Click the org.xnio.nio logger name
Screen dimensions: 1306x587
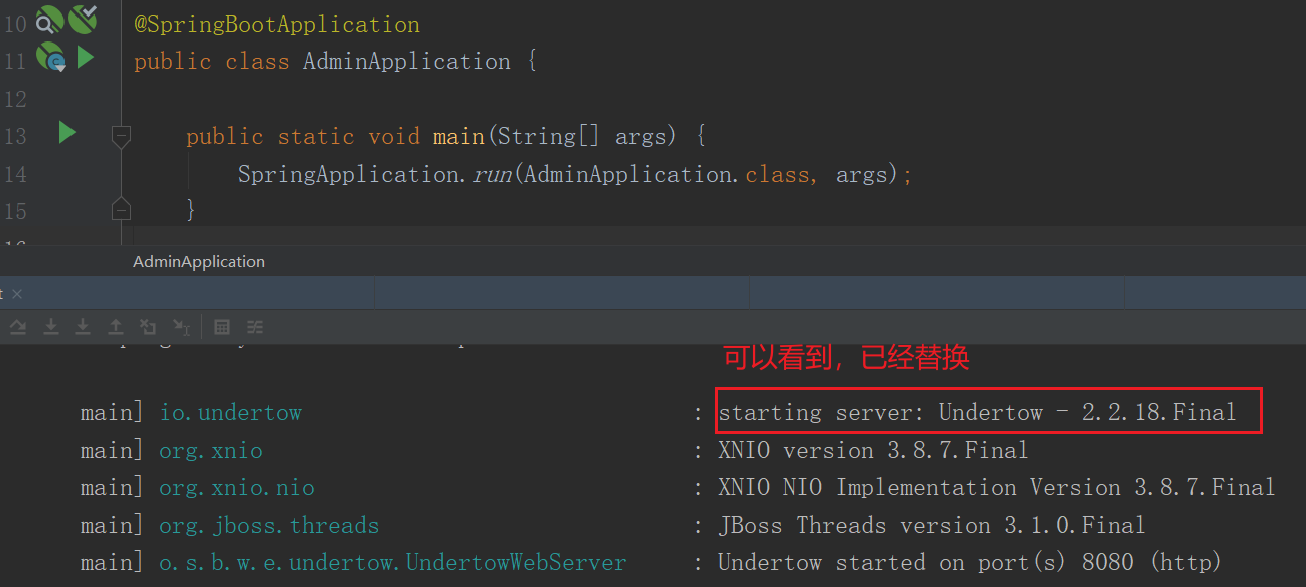pos(236,487)
